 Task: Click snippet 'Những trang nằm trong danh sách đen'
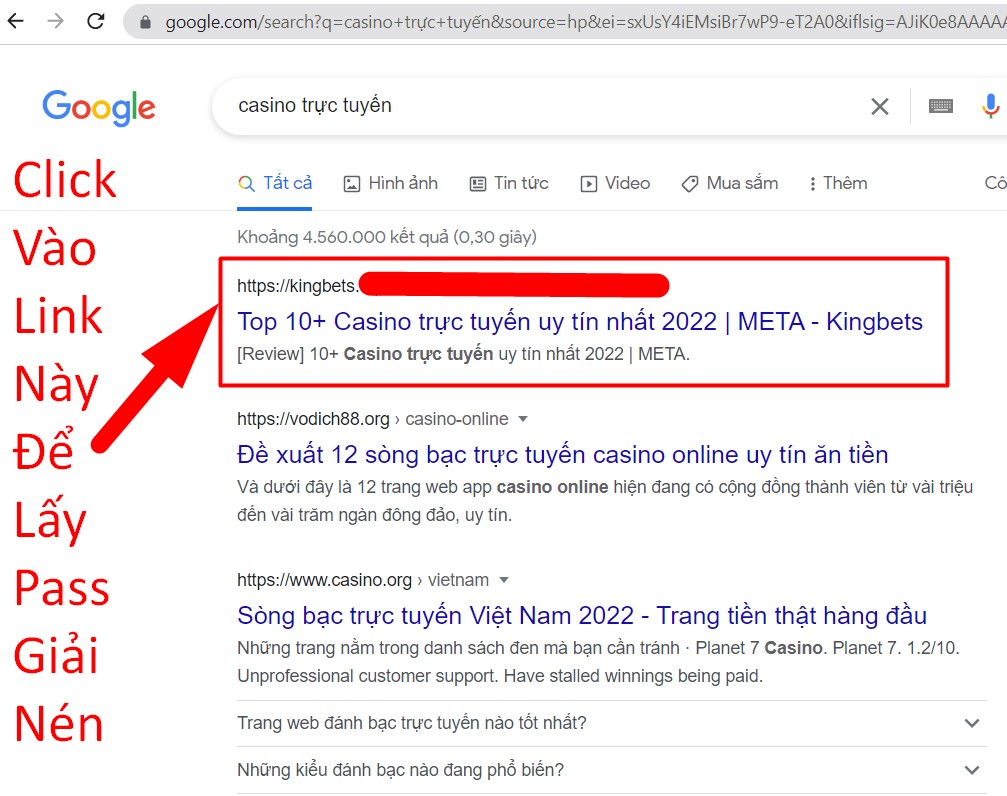[x=599, y=662]
